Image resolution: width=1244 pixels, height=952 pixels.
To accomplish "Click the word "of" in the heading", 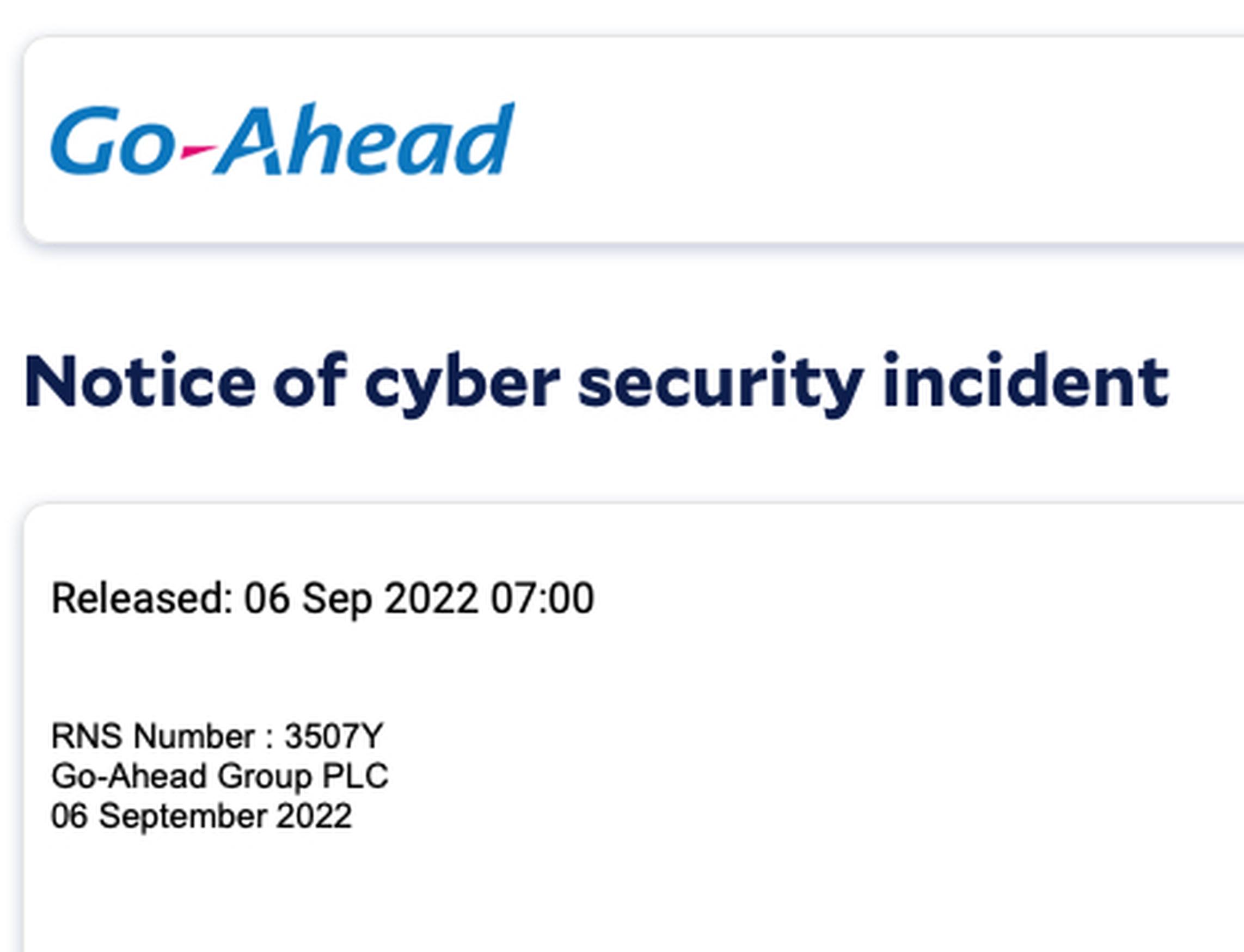I will pos(309,379).
